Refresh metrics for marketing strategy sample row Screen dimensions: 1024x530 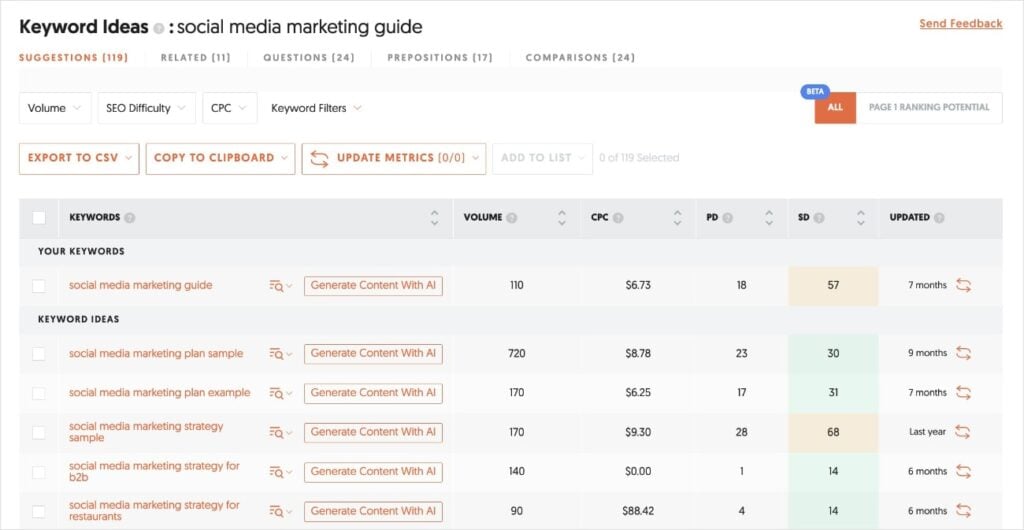point(963,432)
